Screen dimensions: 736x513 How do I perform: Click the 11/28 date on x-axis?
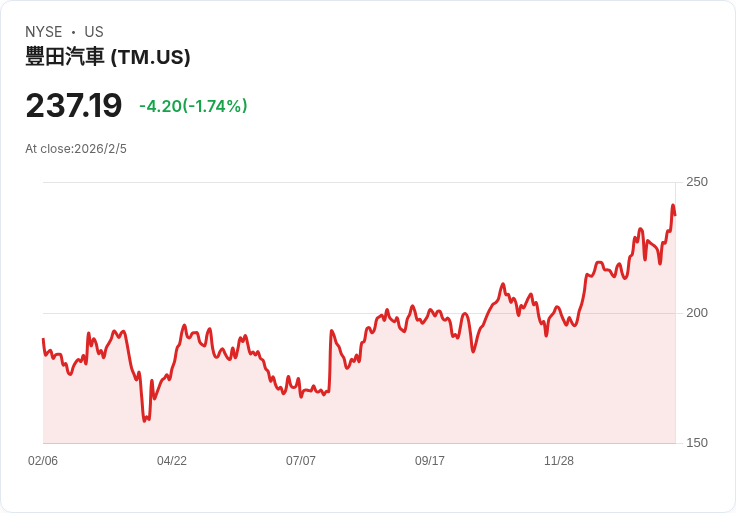(559, 461)
